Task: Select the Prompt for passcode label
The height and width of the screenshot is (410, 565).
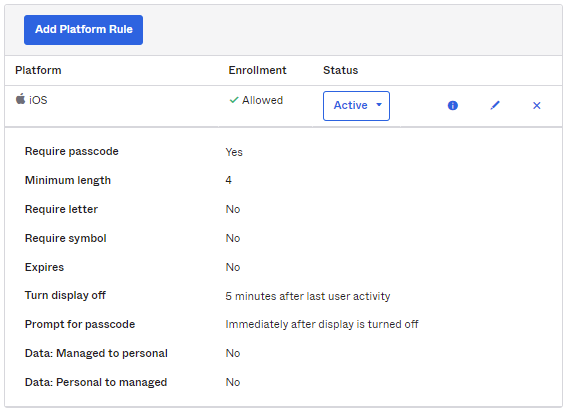Action: pyautogui.click(x=80, y=324)
